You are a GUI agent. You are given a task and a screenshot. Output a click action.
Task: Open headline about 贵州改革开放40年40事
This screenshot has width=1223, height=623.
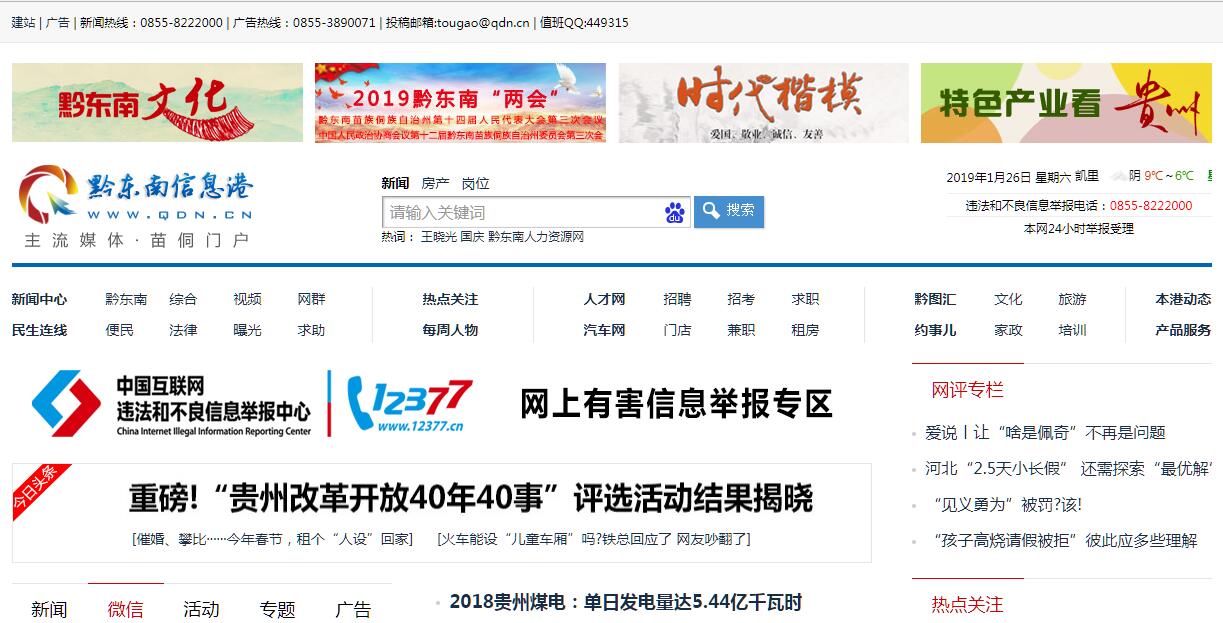[470, 498]
